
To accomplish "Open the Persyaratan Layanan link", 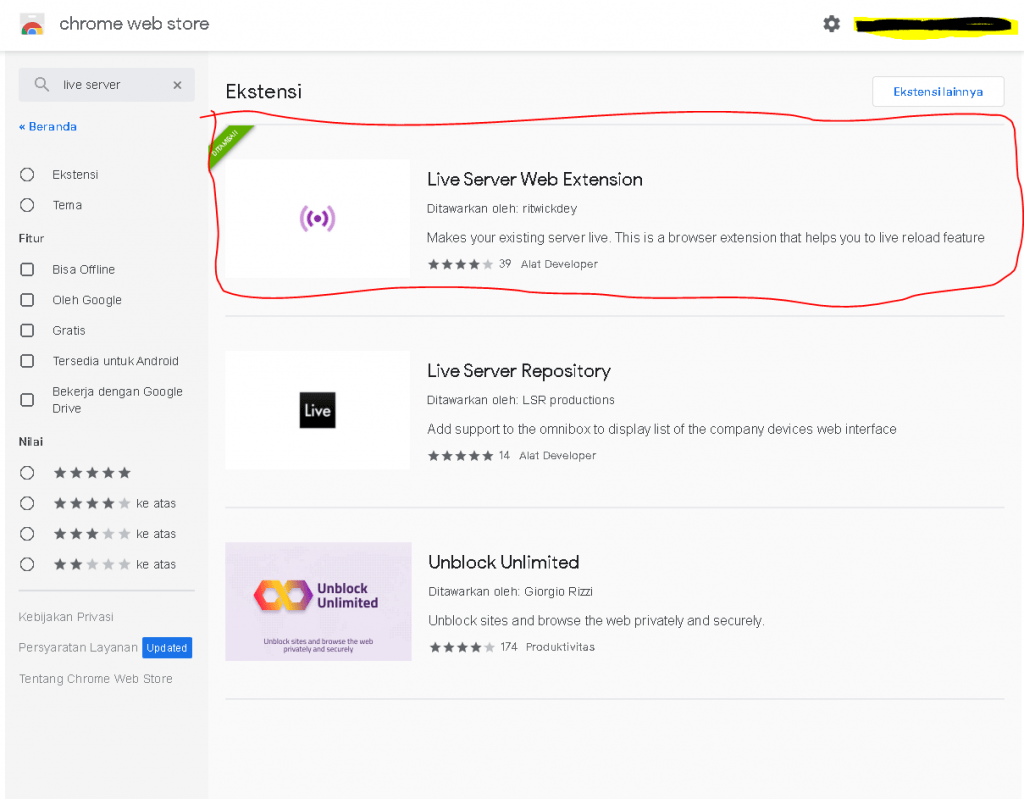I will 78,647.
